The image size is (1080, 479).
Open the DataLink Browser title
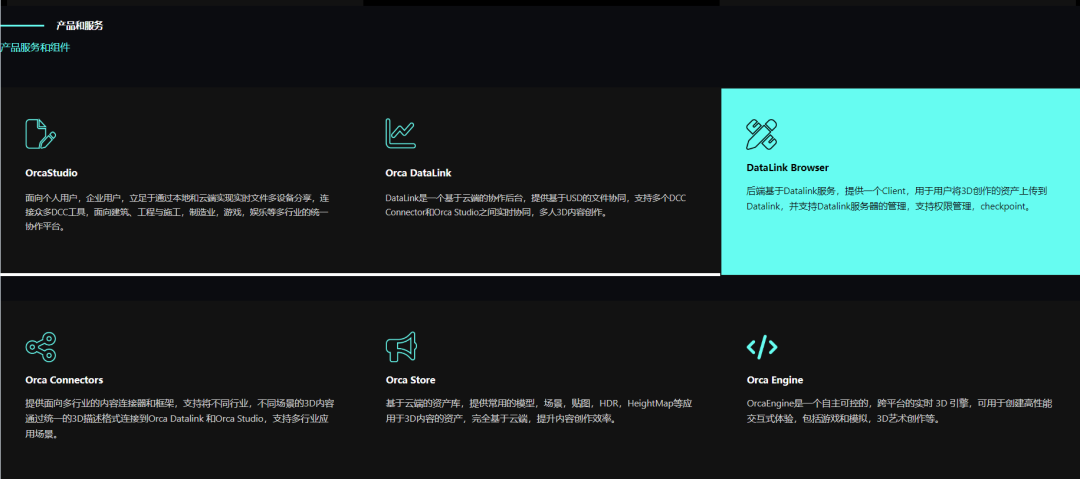pyautogui.click(x=787, y=167)
